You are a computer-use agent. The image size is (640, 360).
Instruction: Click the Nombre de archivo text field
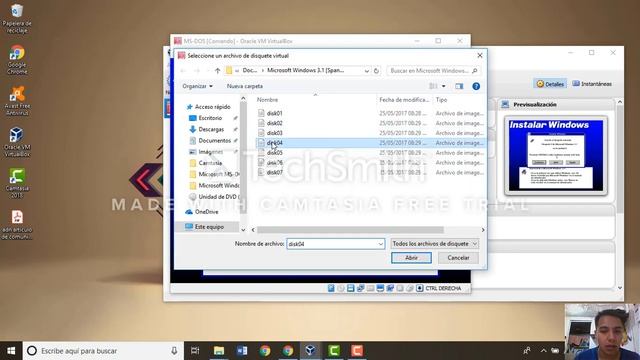(331, 244)
